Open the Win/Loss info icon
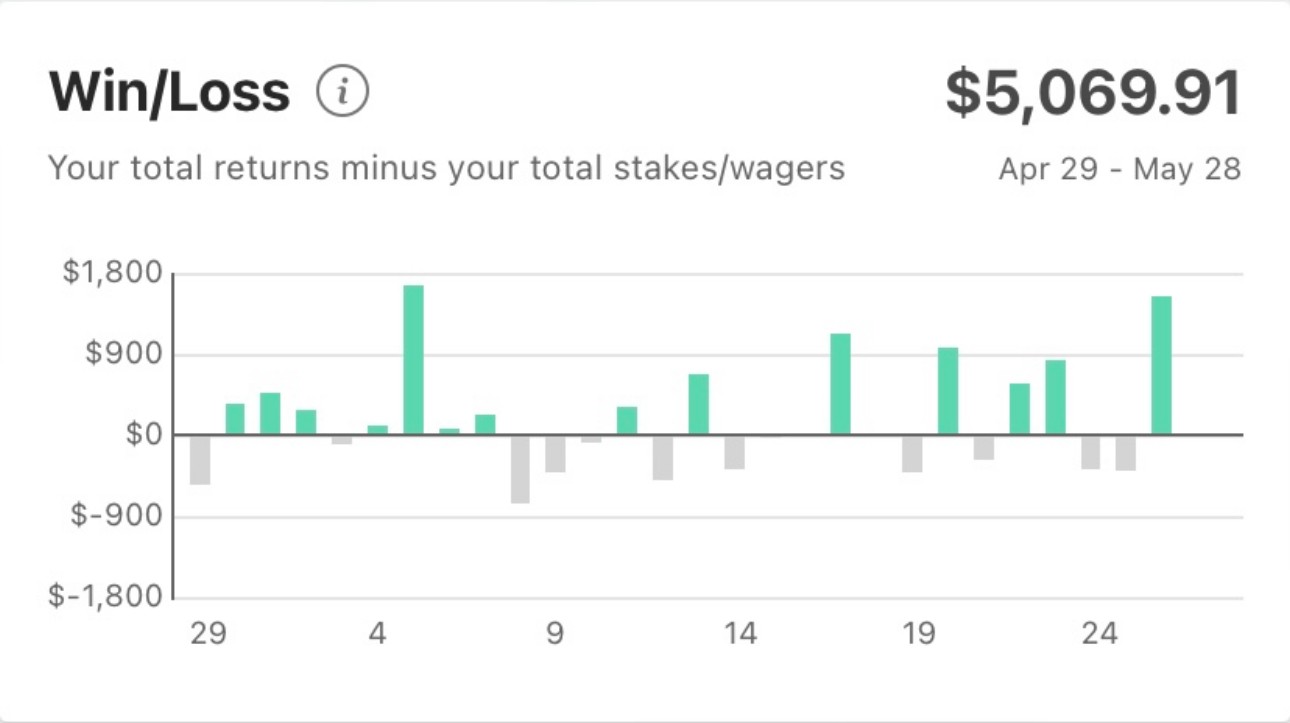Viewport: 1290px width, 723px height. (x=343, y=93)
